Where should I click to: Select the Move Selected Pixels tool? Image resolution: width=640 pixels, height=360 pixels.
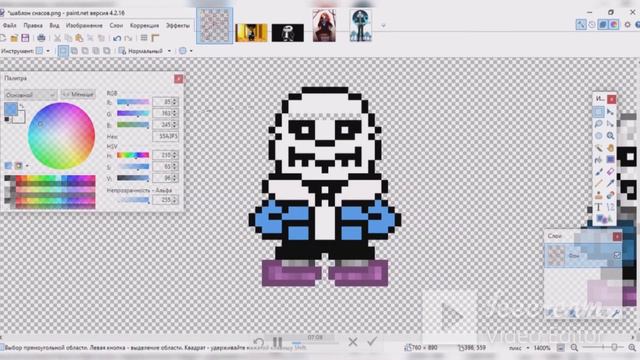pyautogui.click(x=610, y=111)
